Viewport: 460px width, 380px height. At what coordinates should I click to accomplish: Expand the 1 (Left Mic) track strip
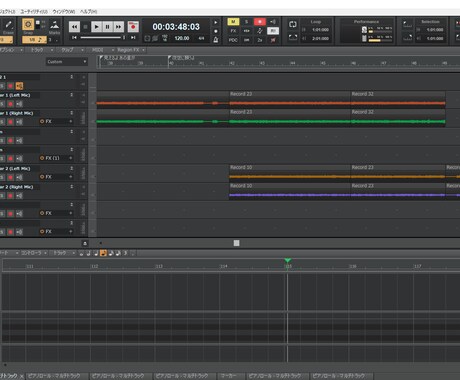(71, 95)
